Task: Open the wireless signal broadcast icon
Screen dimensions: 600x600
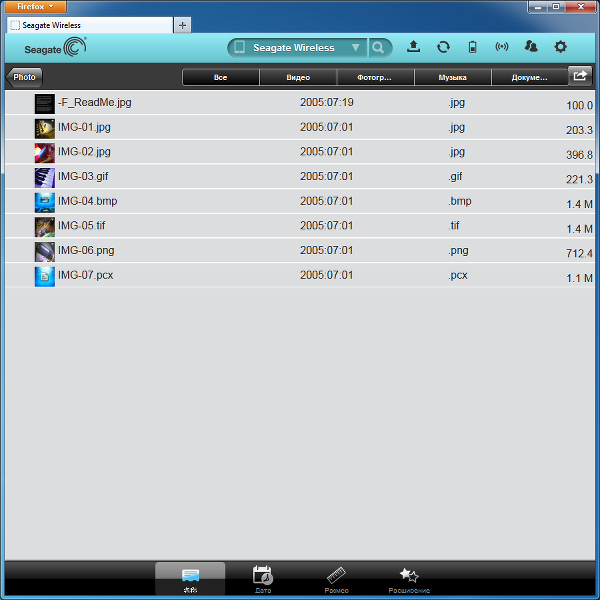Action: (502, 47)
